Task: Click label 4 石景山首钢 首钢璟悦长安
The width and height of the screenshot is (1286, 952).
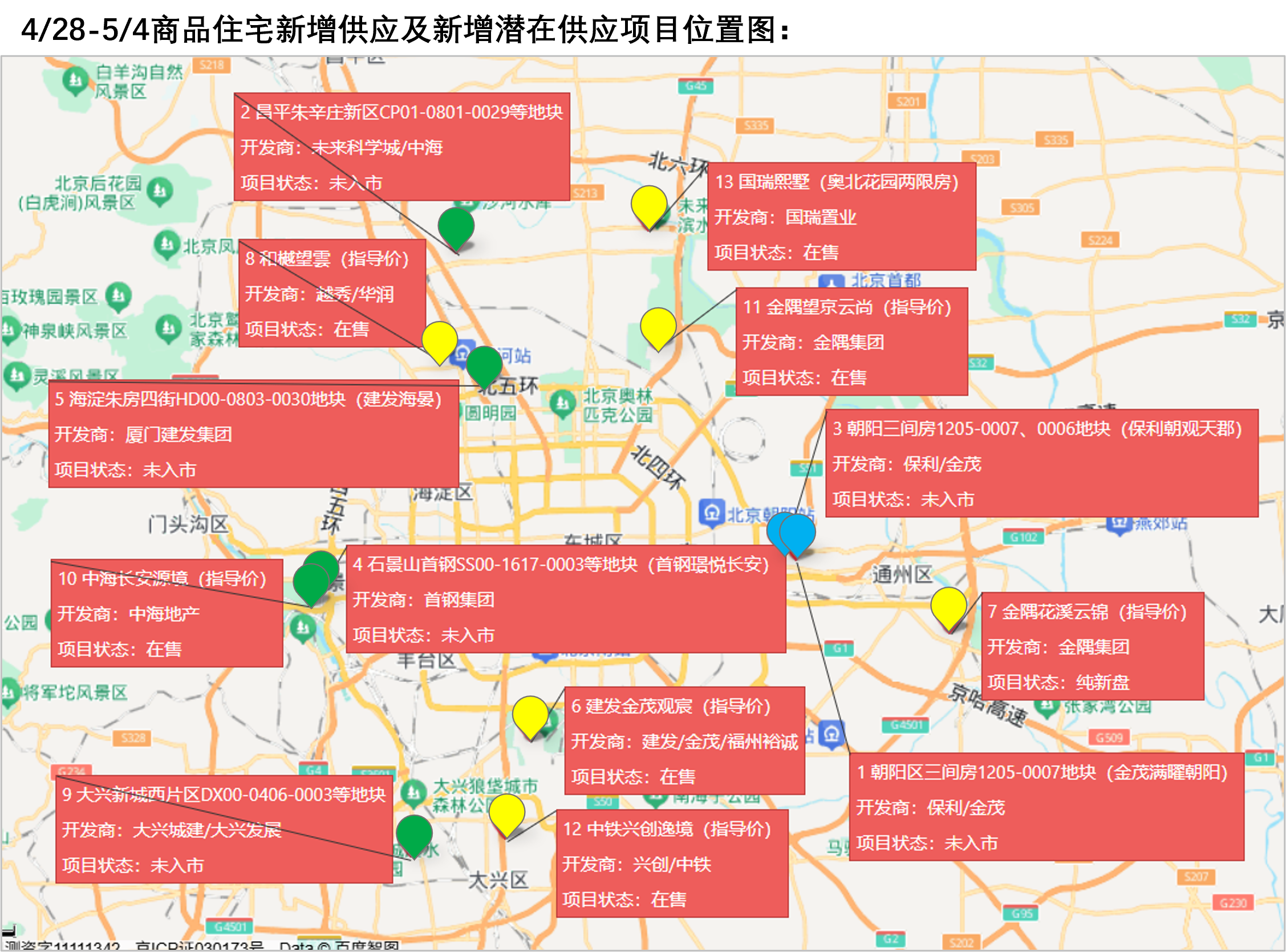Action: 566,599
